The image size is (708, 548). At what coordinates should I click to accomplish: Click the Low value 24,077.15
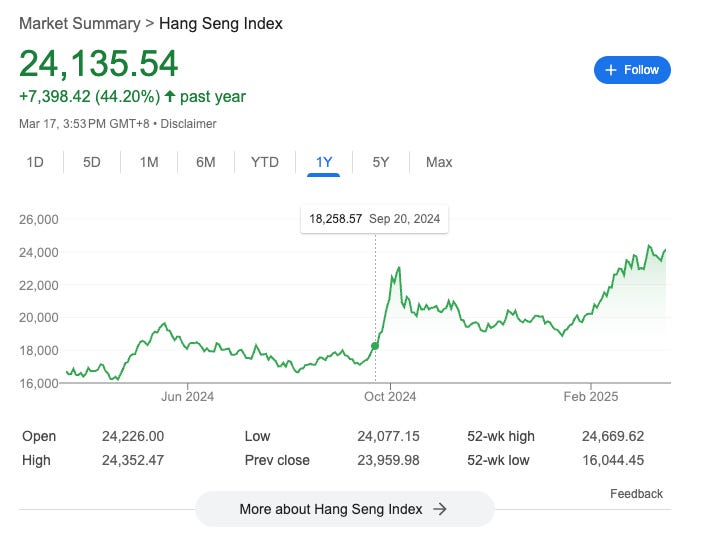(388, 436)
